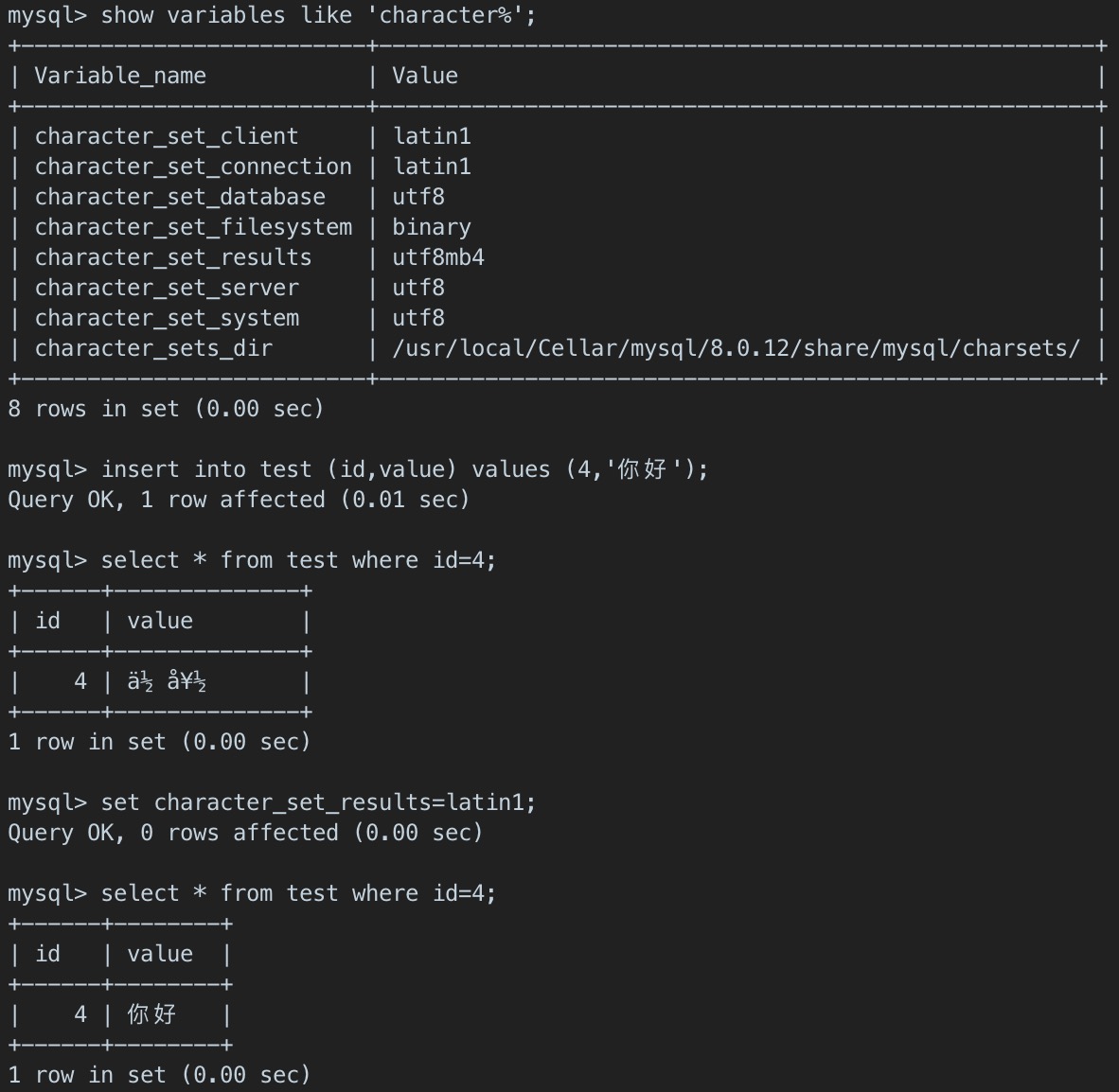Click 'Query OK, 1 row affected' message
Image resolution: width=1119 pixels, height=1092 pixels.
(239, 500)
